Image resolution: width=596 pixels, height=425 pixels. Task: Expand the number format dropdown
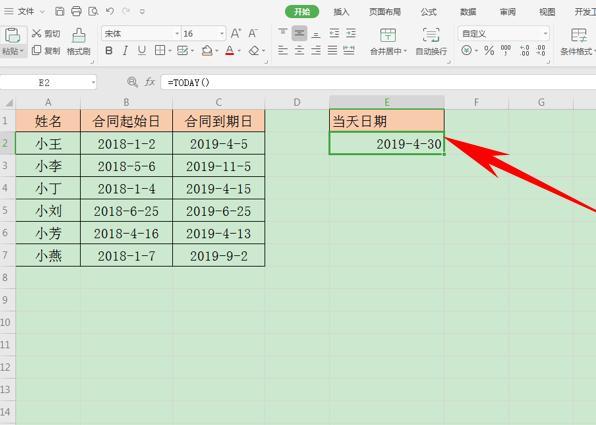point(545,34)
